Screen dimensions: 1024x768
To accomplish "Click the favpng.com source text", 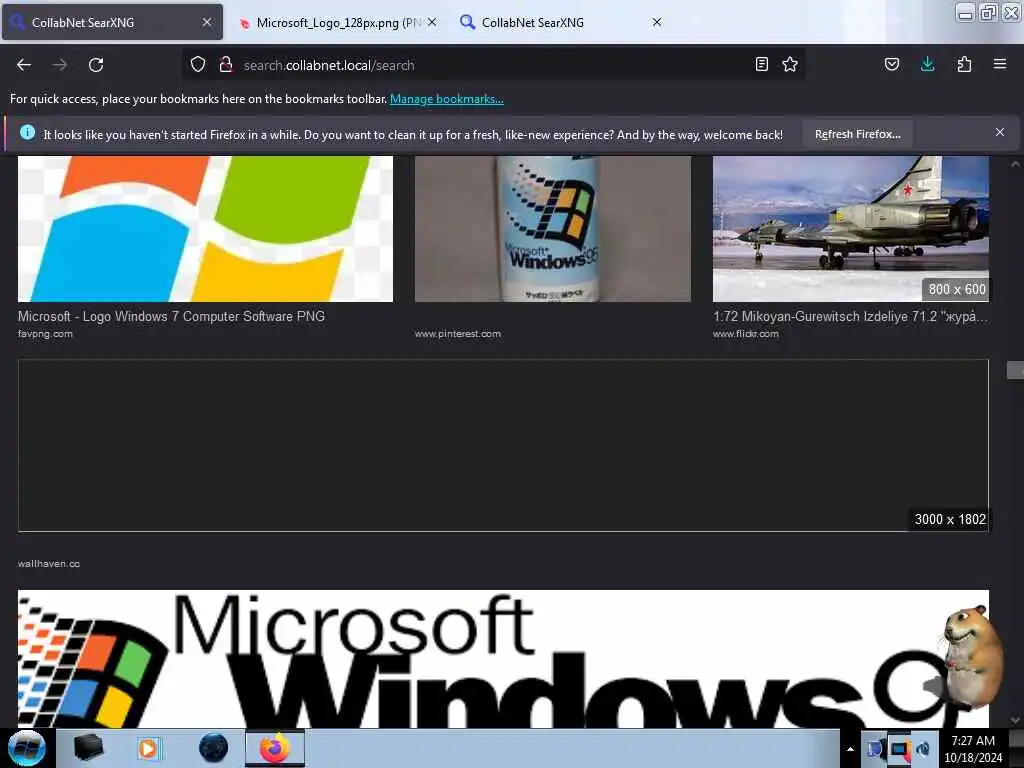I will 45,334.
